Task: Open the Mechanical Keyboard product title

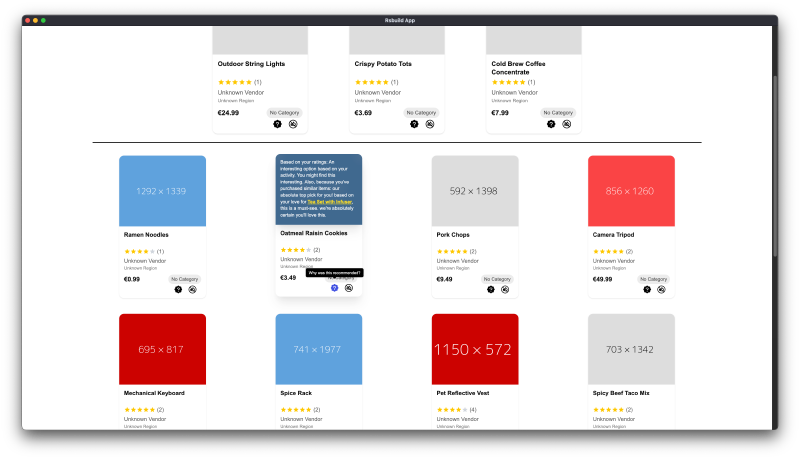Action: click(154, 393)
